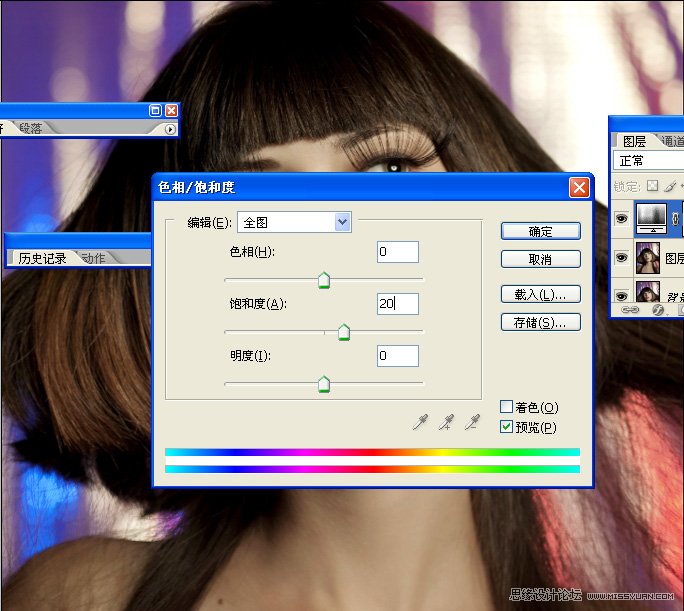This screenshot has width=684, height=611.
Task: Click the Saturation slider handle
Action: (344, 332)
